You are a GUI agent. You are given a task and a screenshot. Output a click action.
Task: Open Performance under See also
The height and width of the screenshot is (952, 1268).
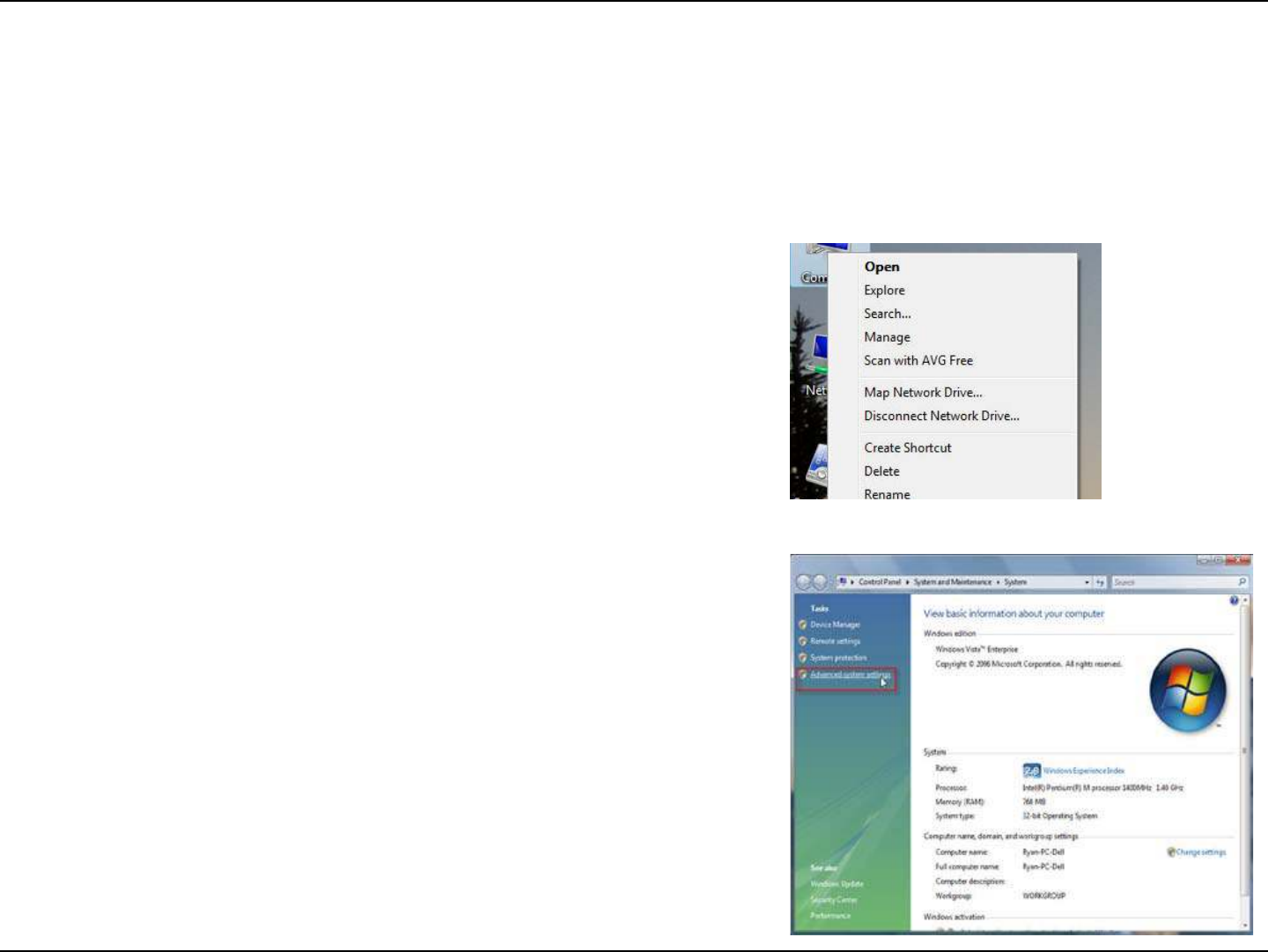[x=830, y=916]
